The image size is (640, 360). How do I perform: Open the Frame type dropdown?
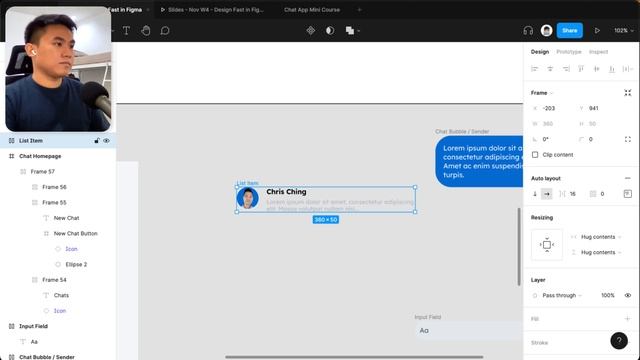coord(542,93)
